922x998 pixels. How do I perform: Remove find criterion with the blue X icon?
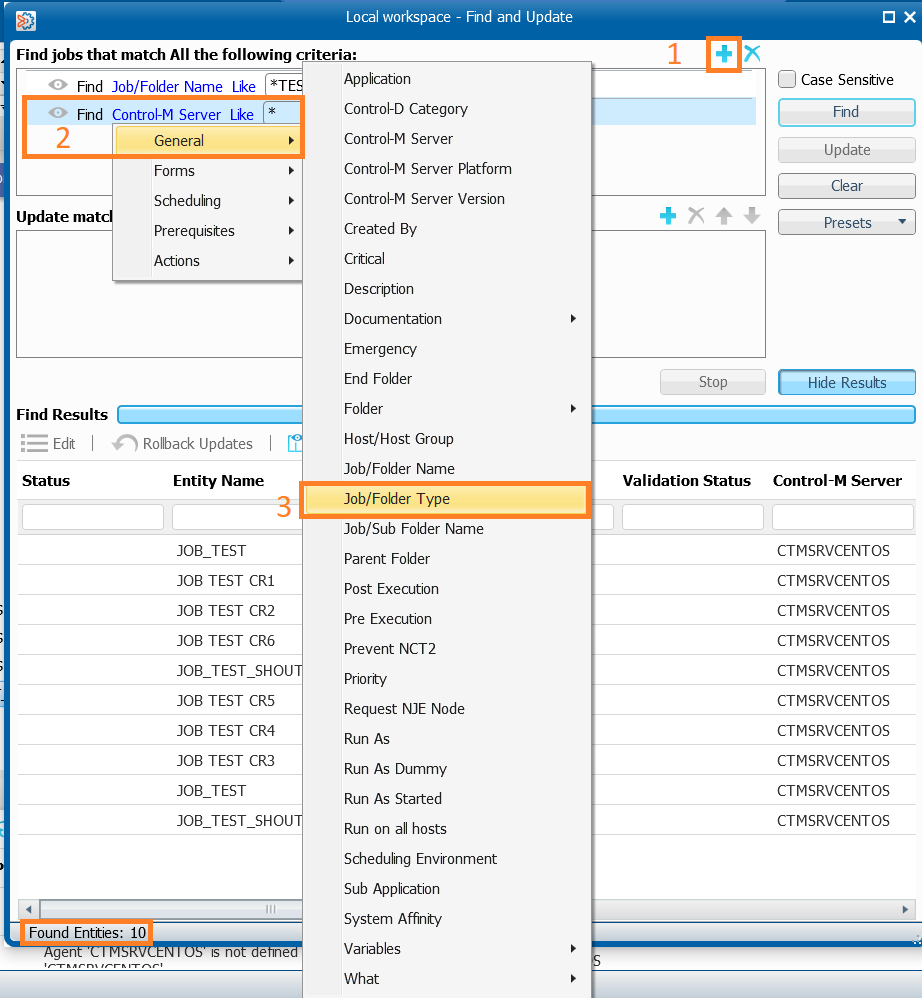click(x=752, y=53)
